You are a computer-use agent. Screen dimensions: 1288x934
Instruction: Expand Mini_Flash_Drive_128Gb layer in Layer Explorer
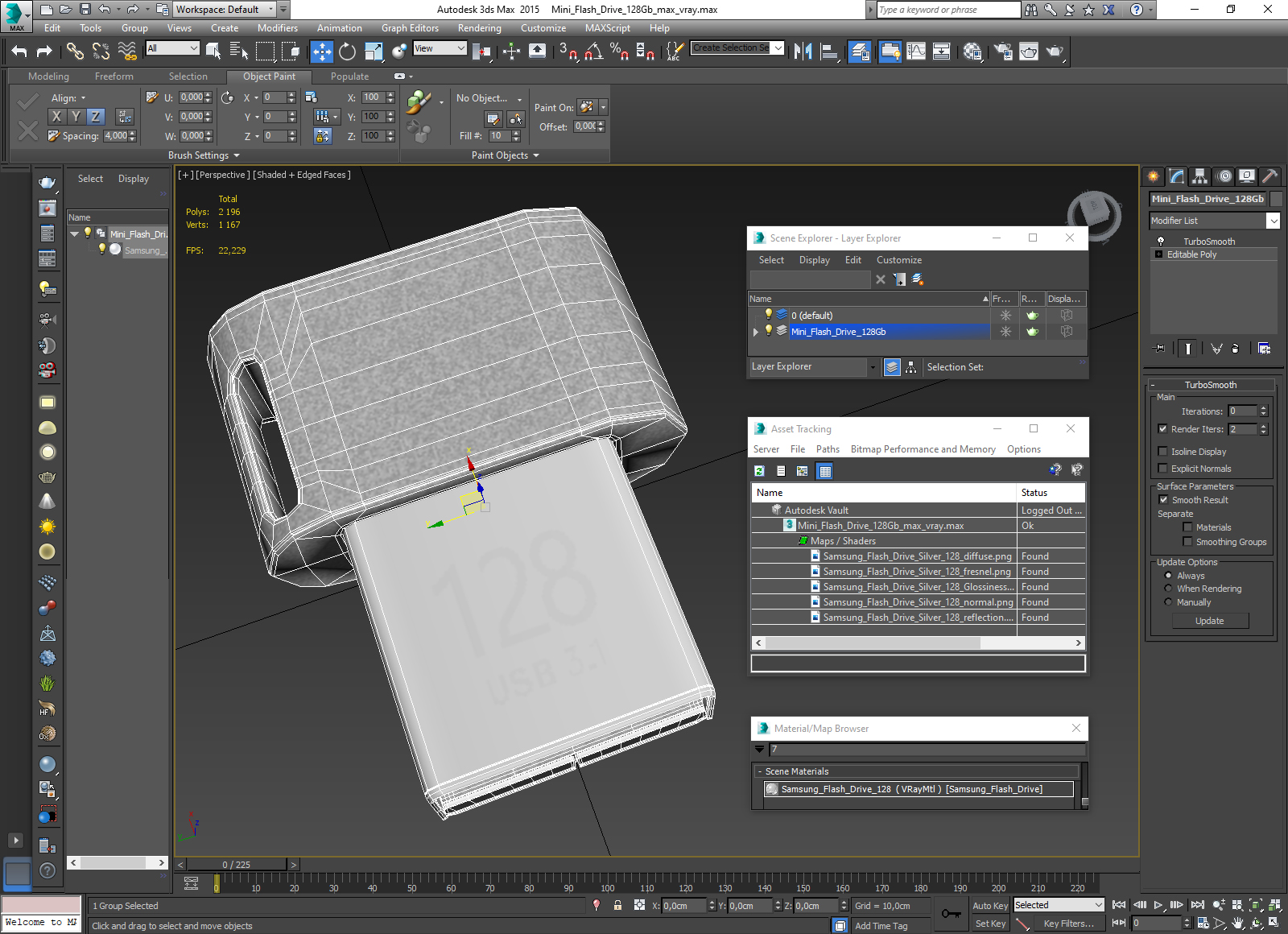(x=755, y=332)
